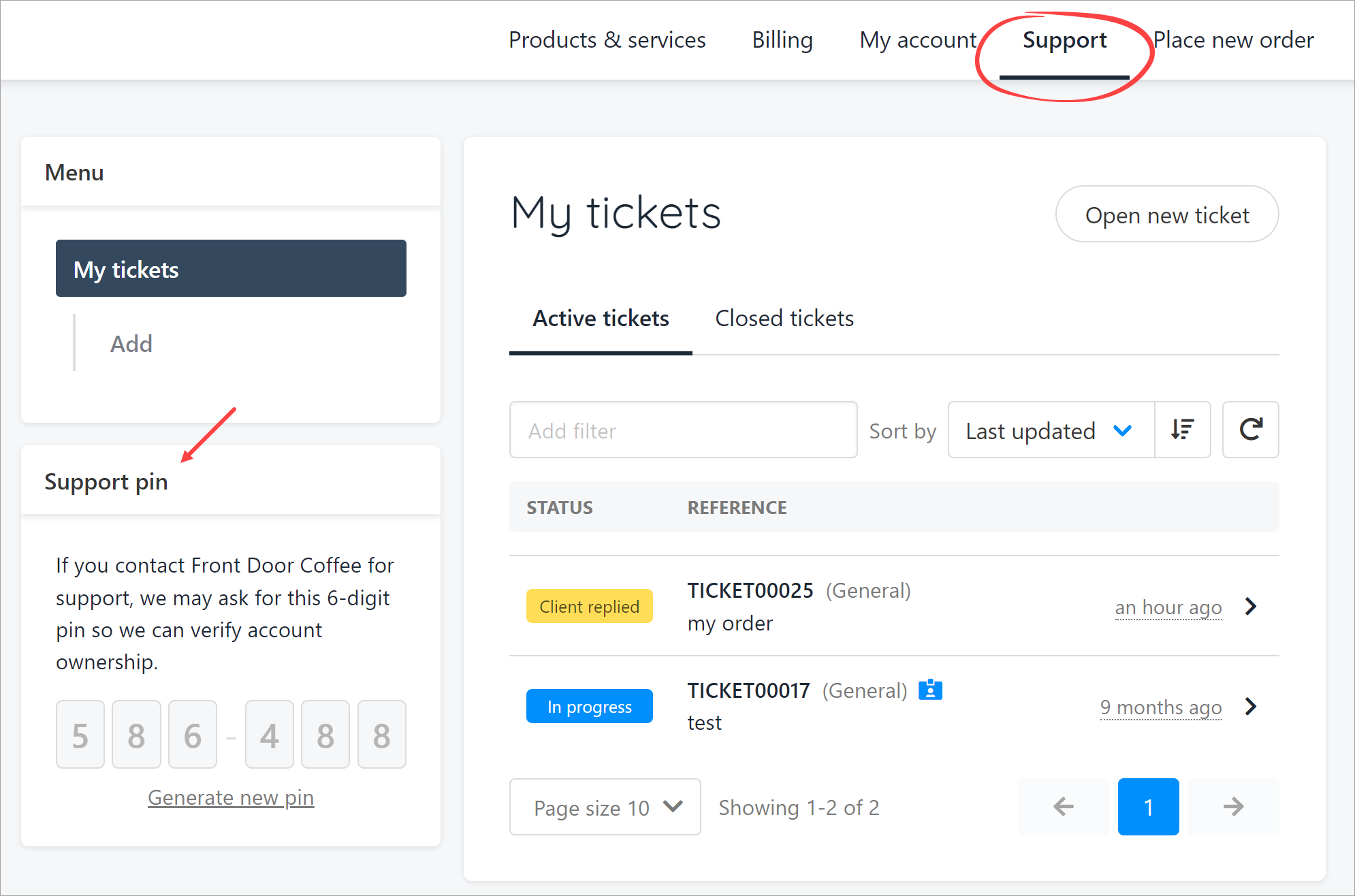Open the Page size 10 dropdown

click(x=605, y=807)
